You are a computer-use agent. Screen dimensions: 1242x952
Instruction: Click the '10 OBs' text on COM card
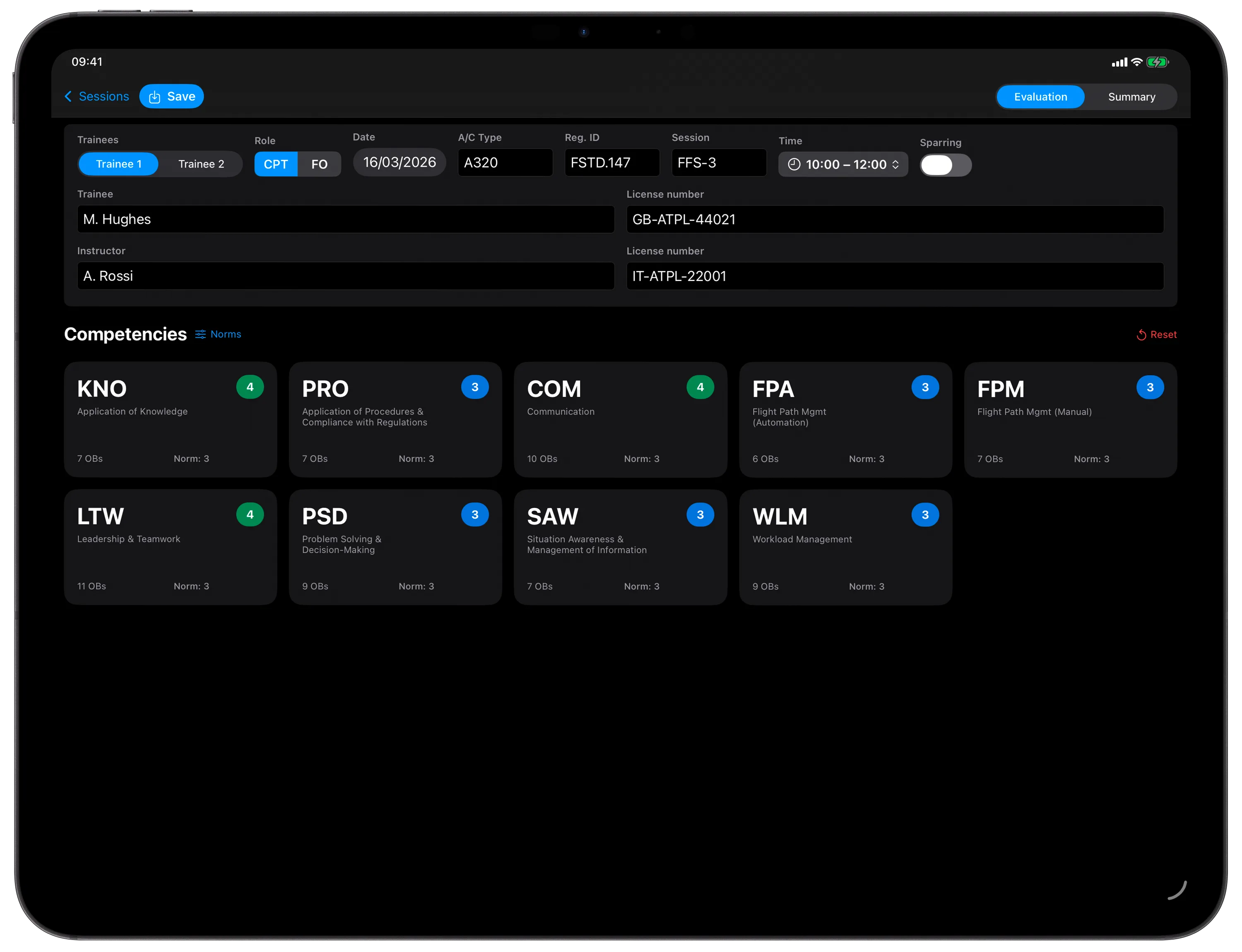click(x=542, y=459)
